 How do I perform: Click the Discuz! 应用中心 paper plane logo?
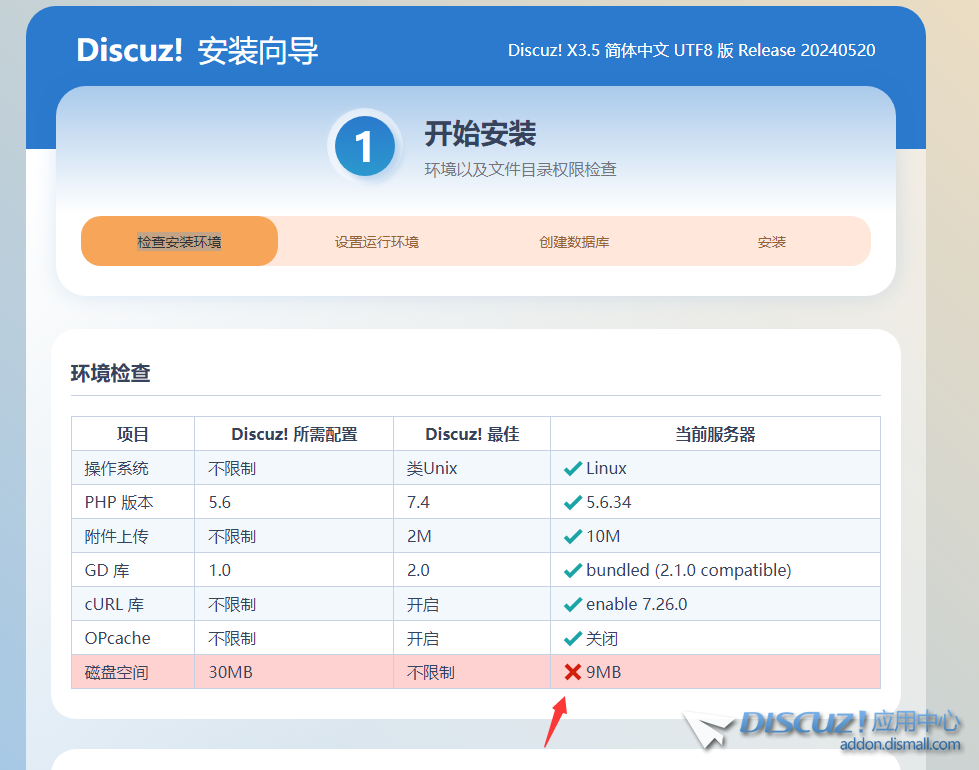tap(710, 730)
